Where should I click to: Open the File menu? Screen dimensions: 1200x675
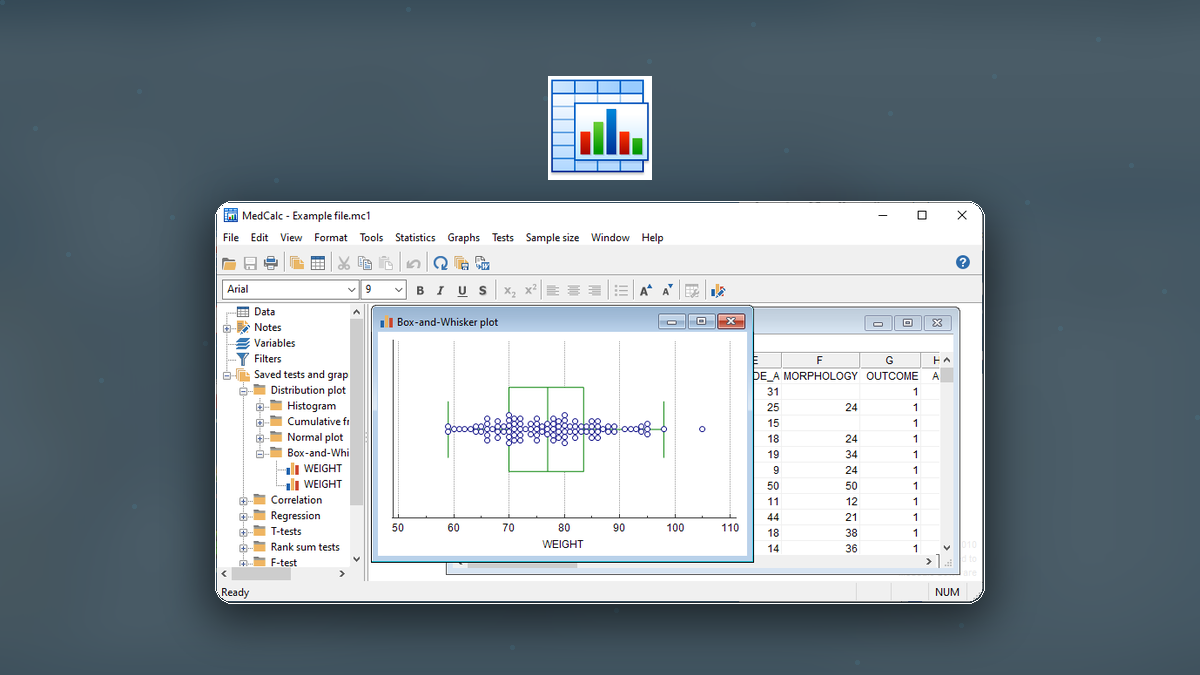coord(231,238)
